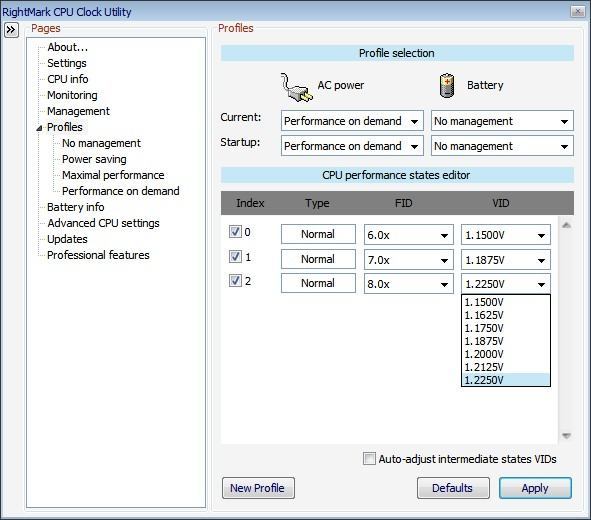The image size is (591, 520).
Task: Click the VID column header
Action: [x=501, y=203]
